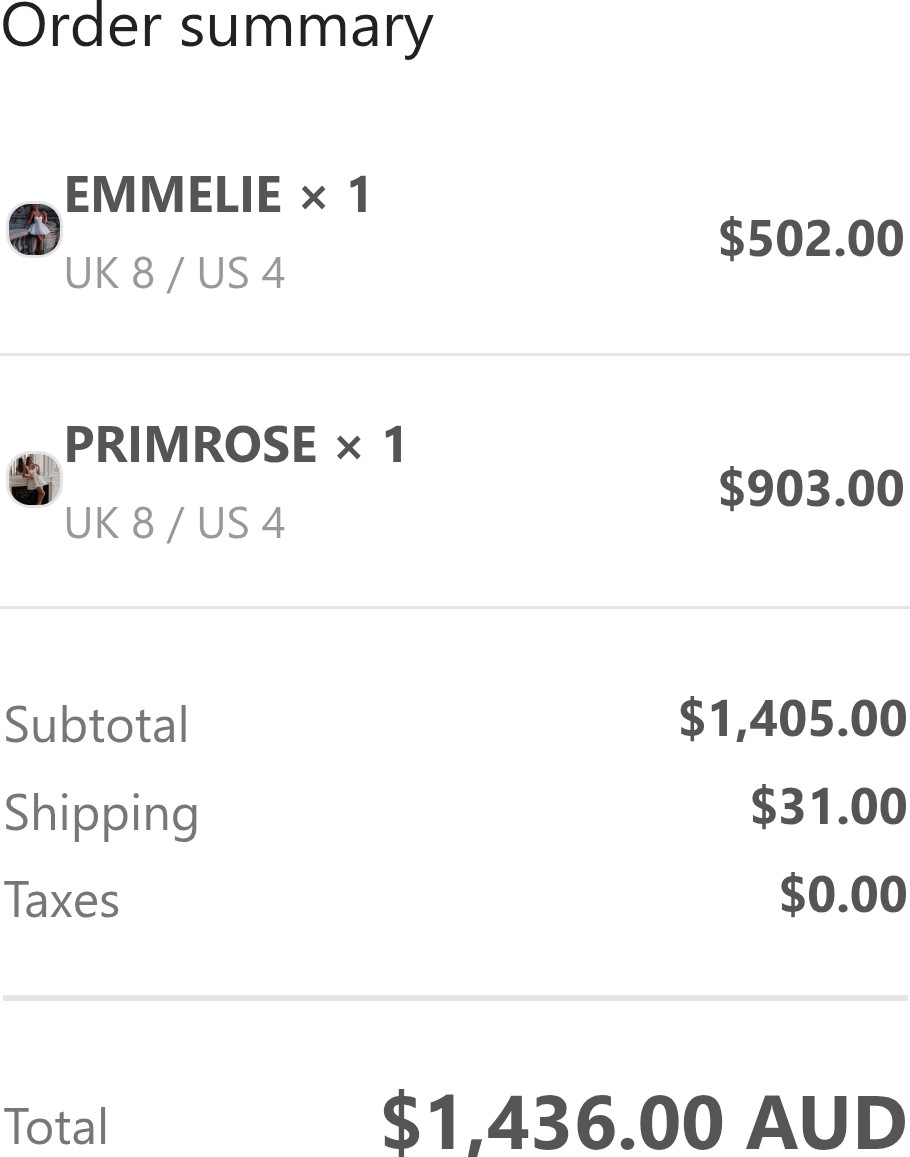
Task: Select the PRIMROSE × 1 item name
Action: point(235,445)
